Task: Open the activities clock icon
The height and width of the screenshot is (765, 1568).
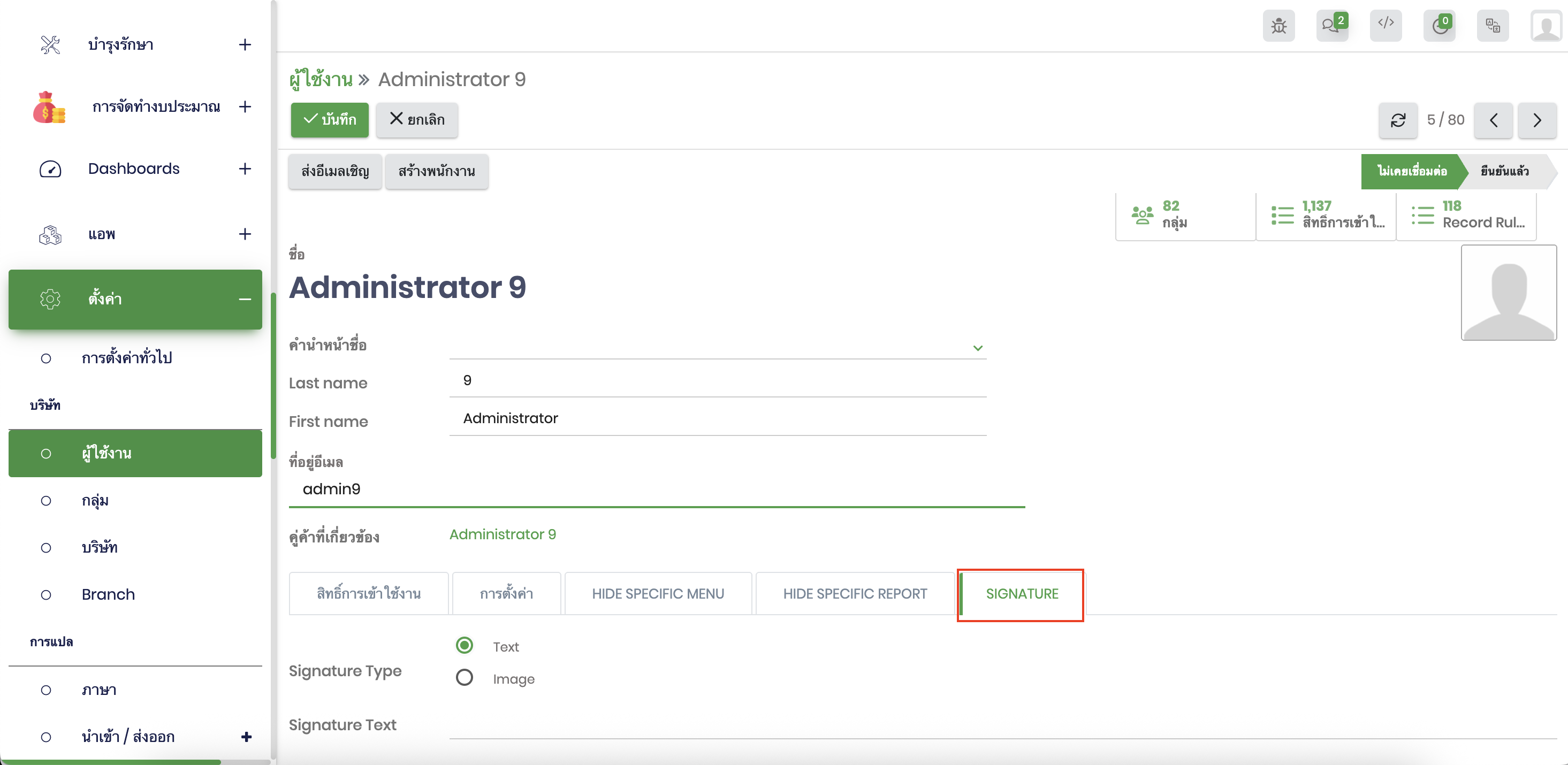Action: tap(1439, 26)
